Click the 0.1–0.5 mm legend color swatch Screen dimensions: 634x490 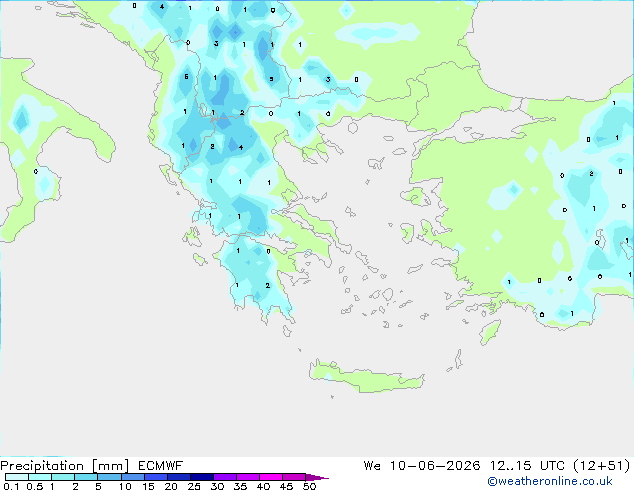coord(17,477)
